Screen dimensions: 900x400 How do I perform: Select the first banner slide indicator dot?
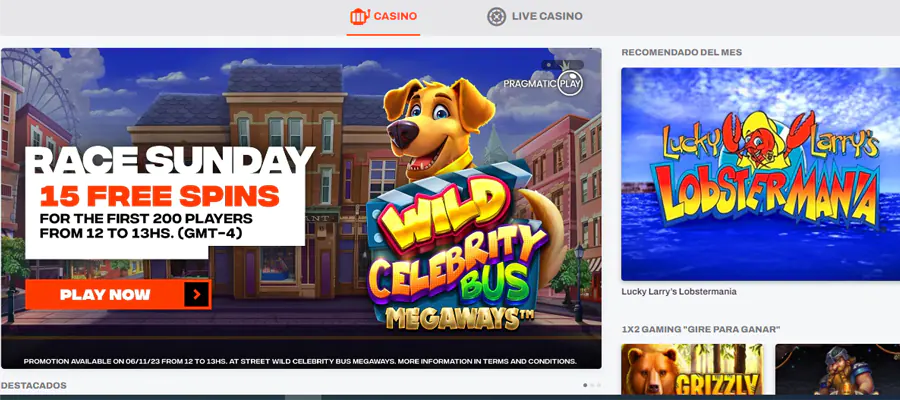click(x=549, y=65)
